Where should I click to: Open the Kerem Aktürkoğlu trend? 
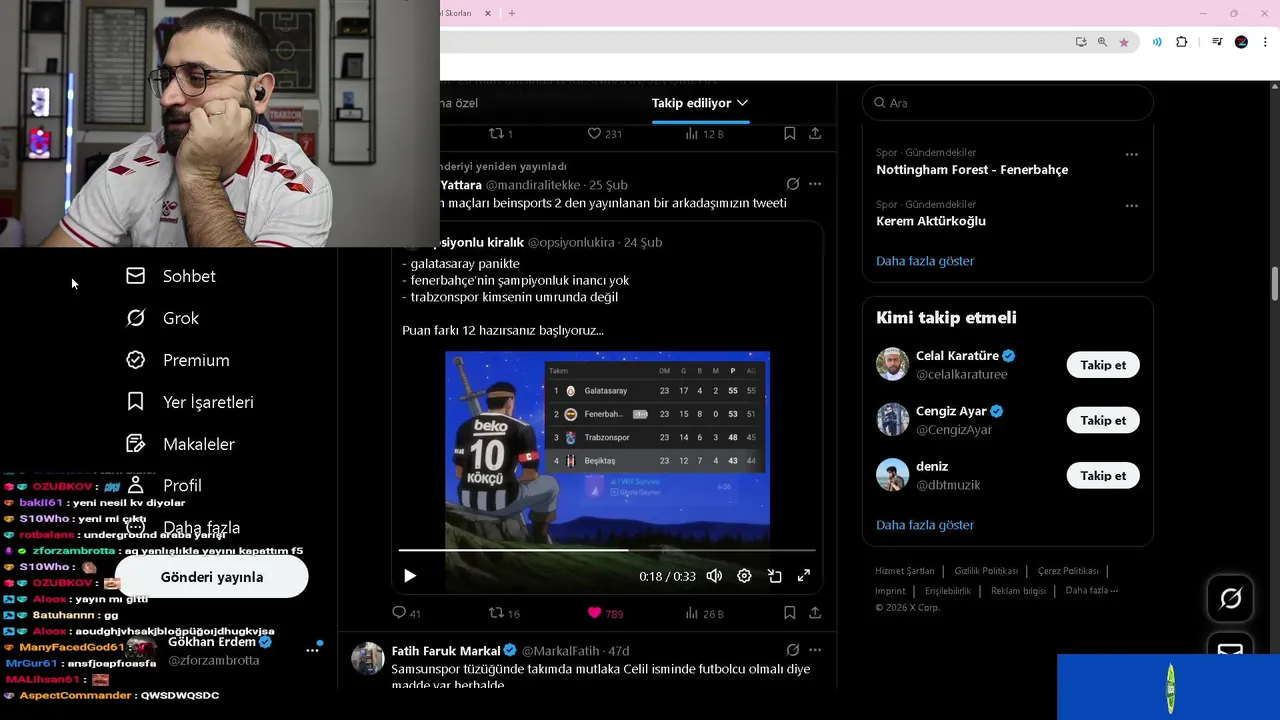click(931, 221)
